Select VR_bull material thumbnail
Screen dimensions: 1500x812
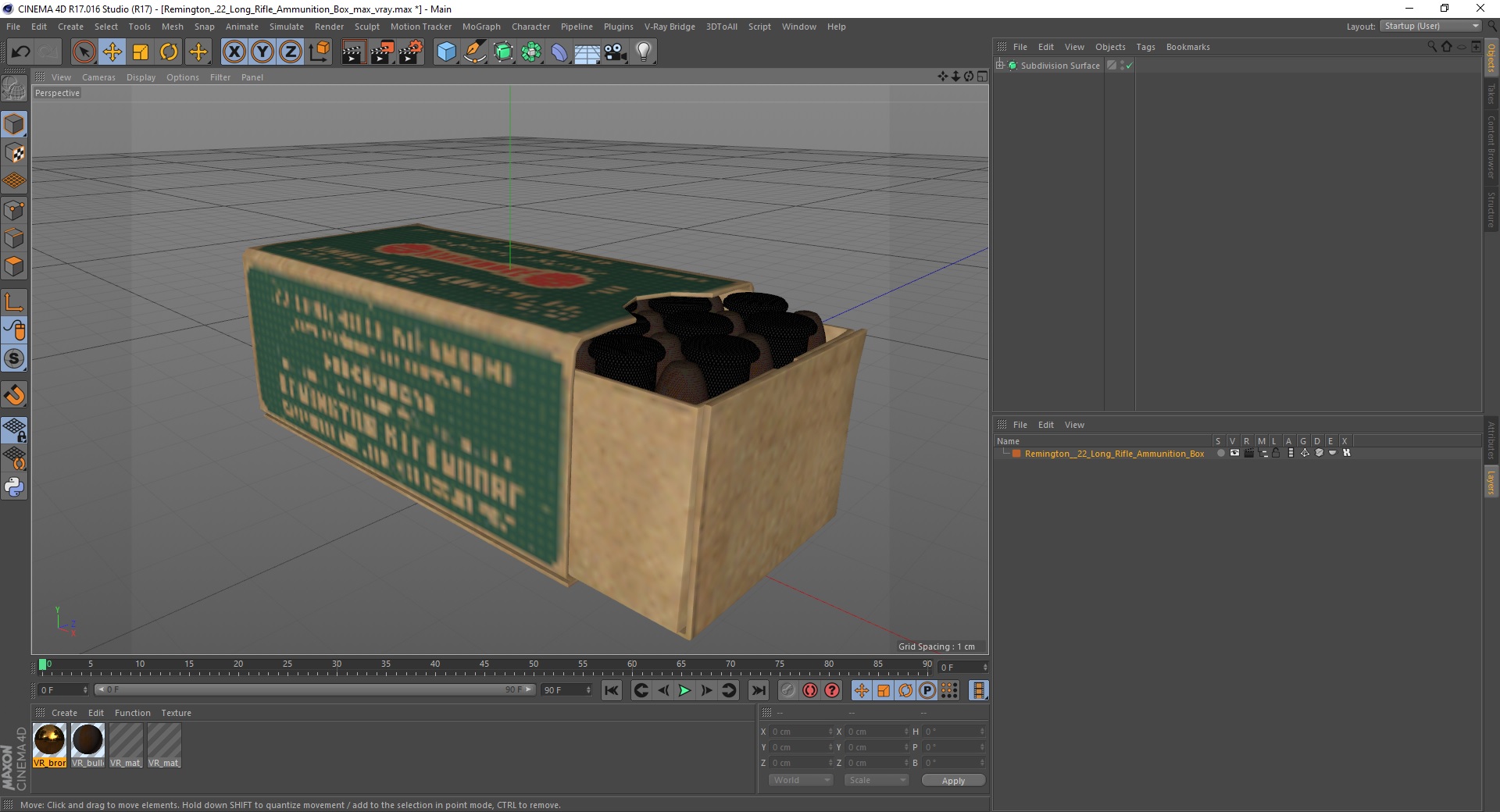pos(87,746)
